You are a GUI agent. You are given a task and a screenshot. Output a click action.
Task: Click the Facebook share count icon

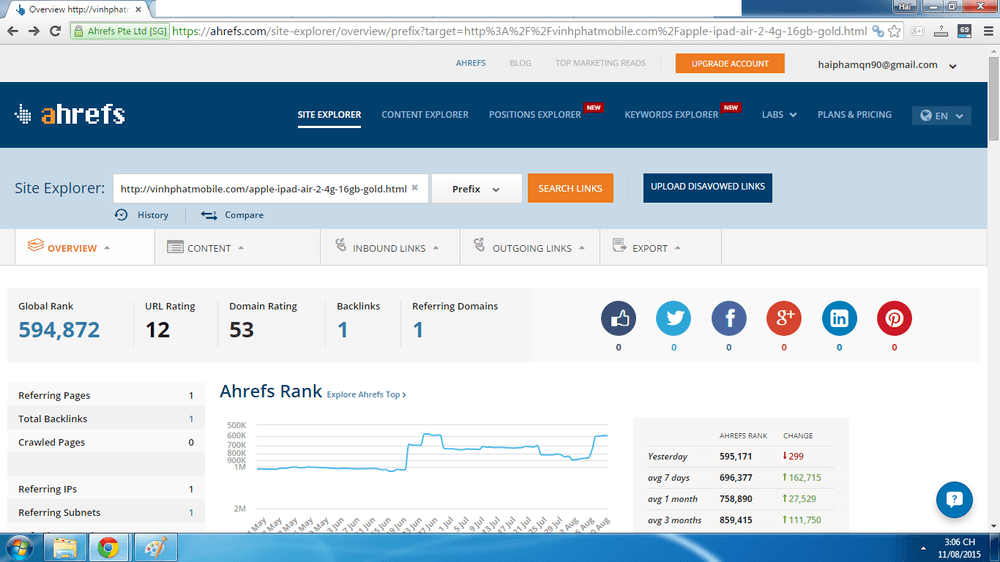point(728,318)
